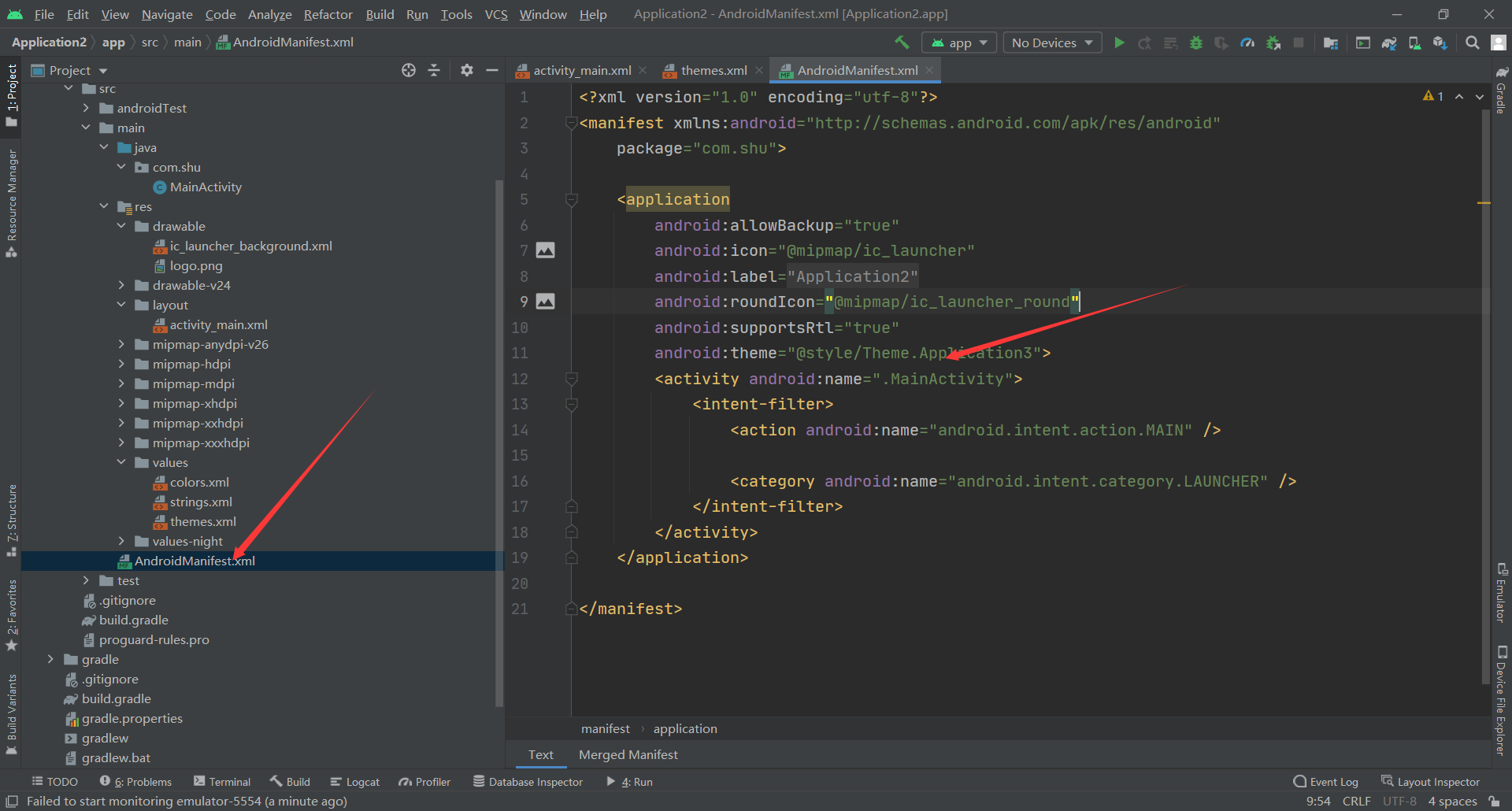Click the Run Anything icon in toolbar

pyautogui.click(x=1363, y=43)
